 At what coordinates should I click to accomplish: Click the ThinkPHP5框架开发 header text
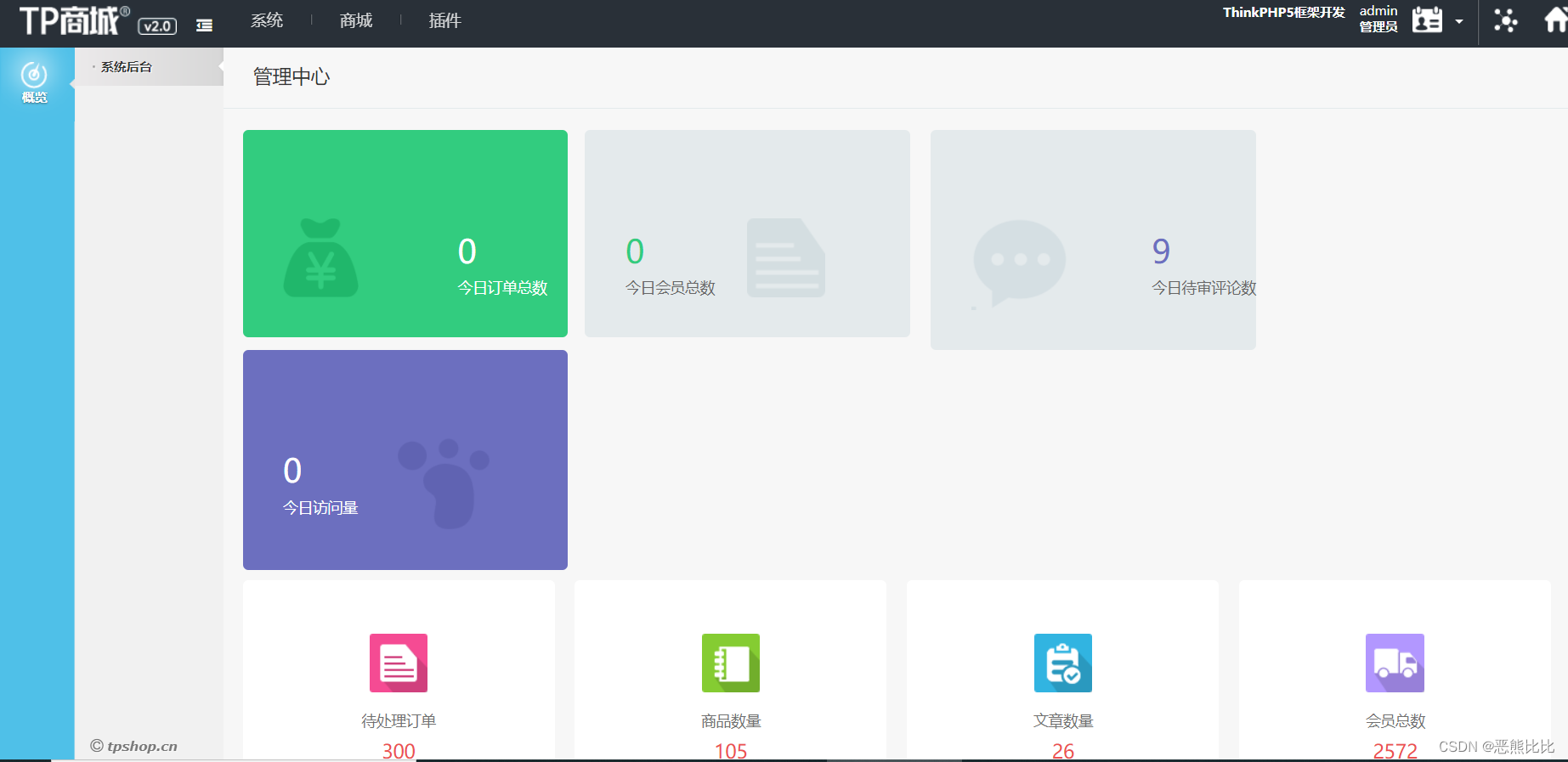pyautogui.click(x=1284, y=13)
